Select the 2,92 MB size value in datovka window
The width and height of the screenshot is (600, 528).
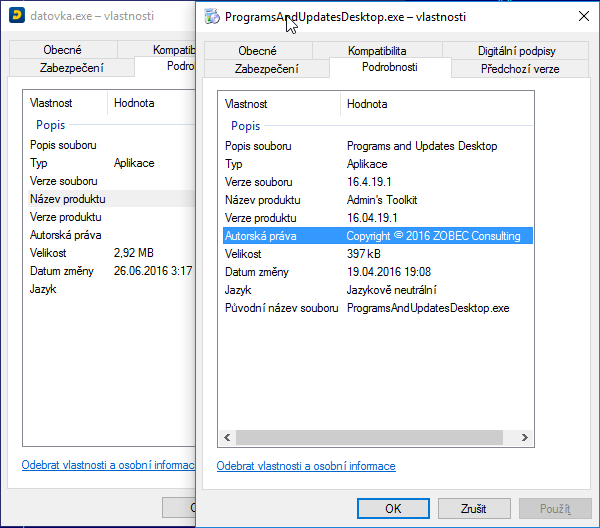coord(134,253)
